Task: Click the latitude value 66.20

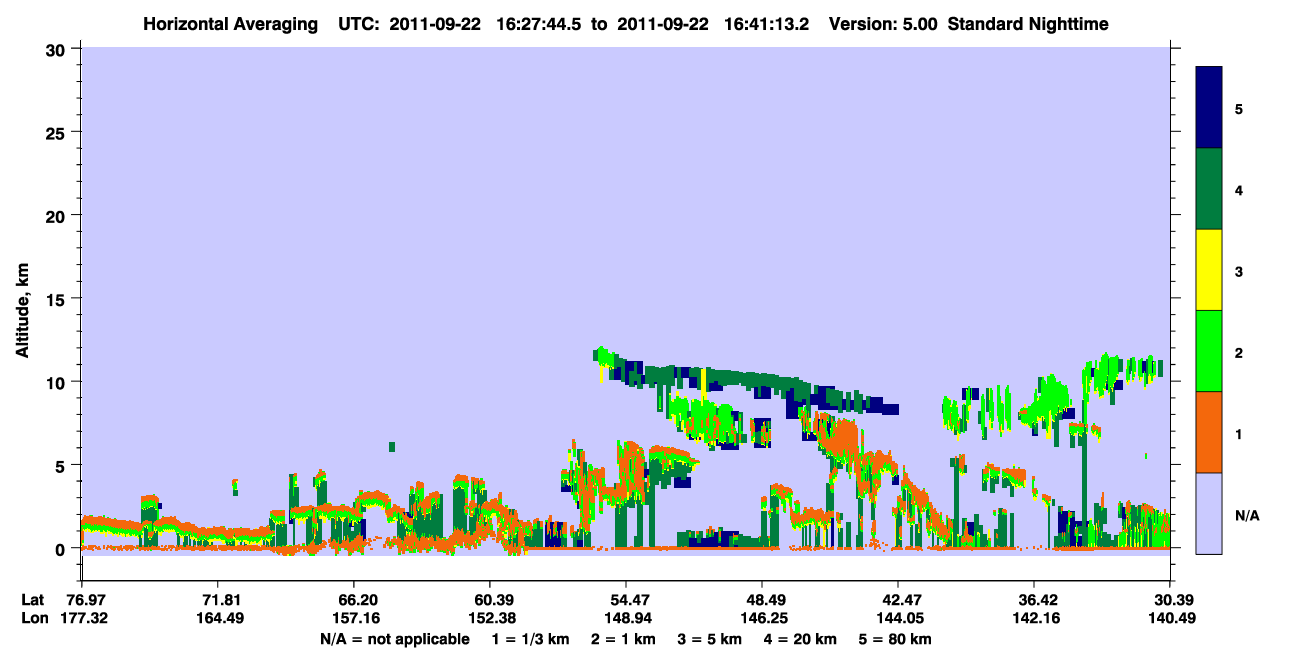Action: coord(354,600)
